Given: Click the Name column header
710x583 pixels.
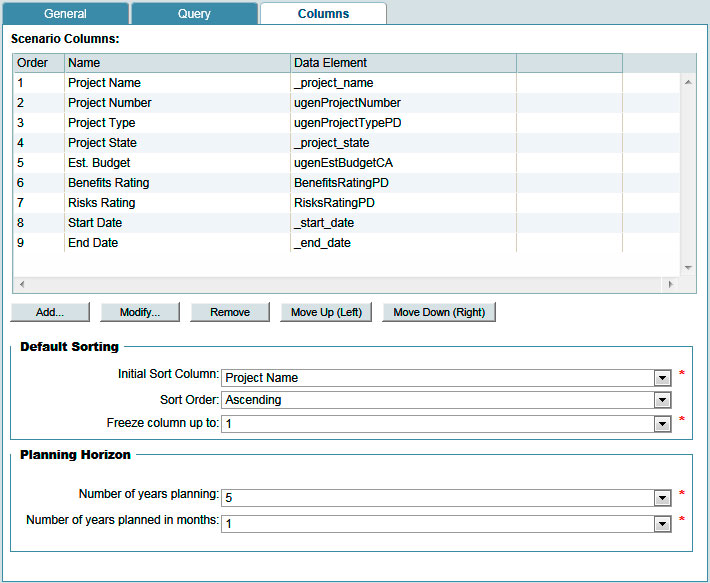Looking at the screenshot, I should pyautogui.click(x=178, y=62).
